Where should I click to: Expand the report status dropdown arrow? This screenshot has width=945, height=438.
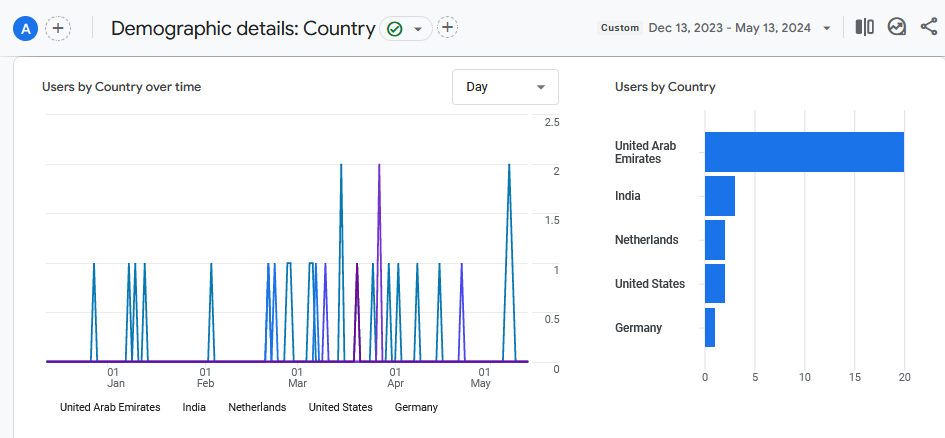pyautogui.click(x=418, y=29)
